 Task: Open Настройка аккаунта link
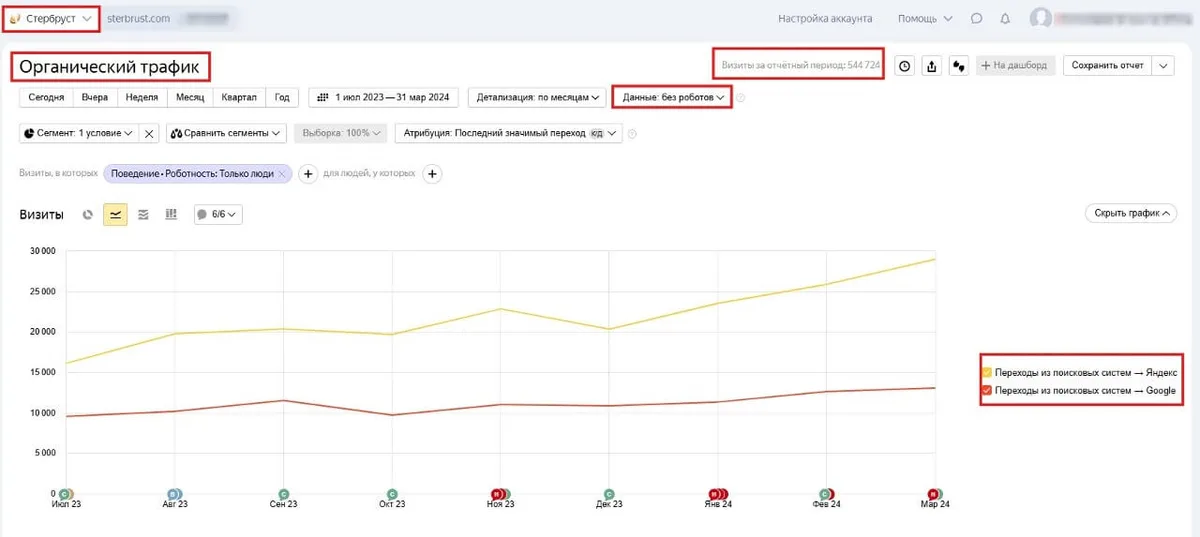tap(825, 19)
